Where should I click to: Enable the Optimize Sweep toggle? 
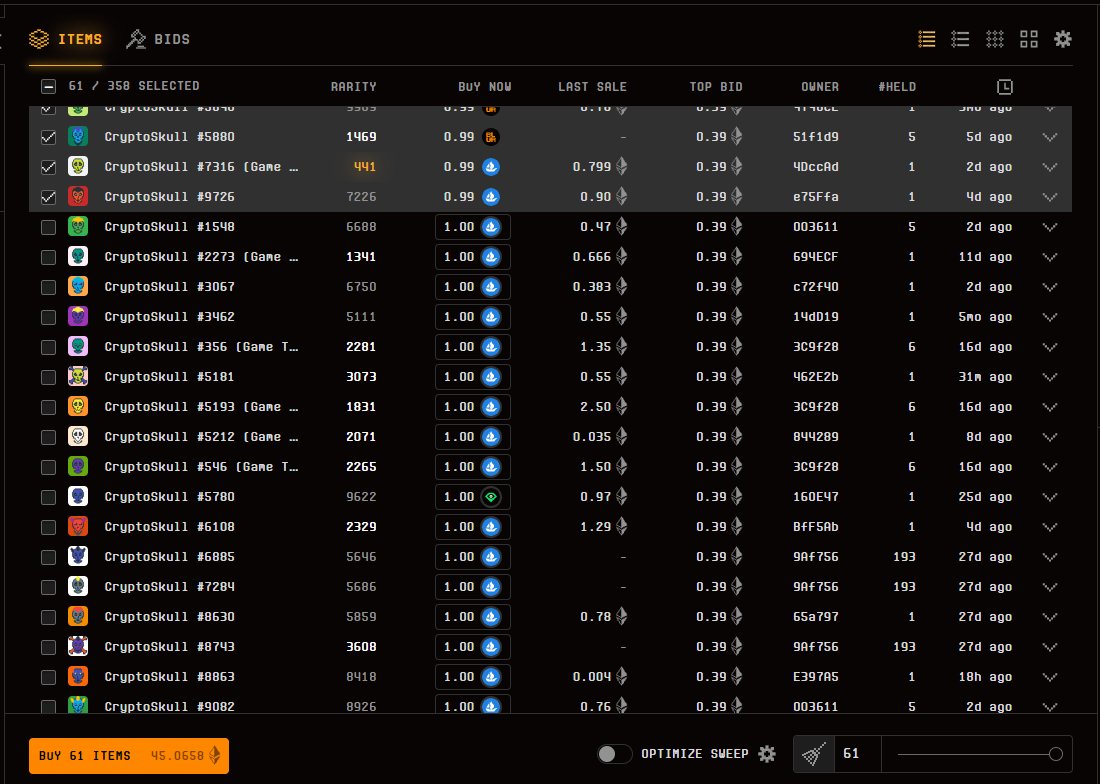click(x=614, y=754)
